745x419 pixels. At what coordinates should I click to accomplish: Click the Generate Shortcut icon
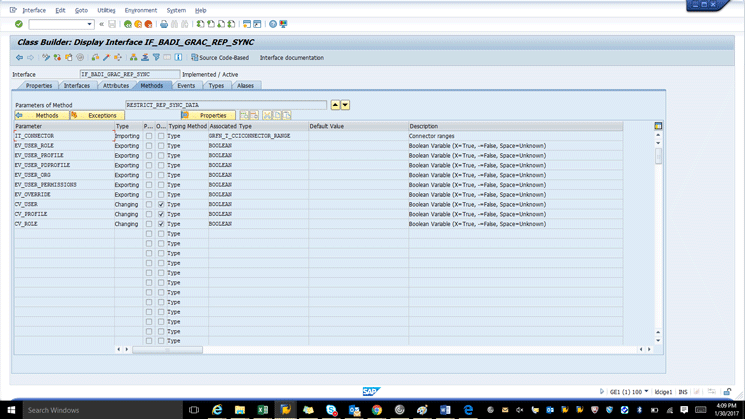257,24
